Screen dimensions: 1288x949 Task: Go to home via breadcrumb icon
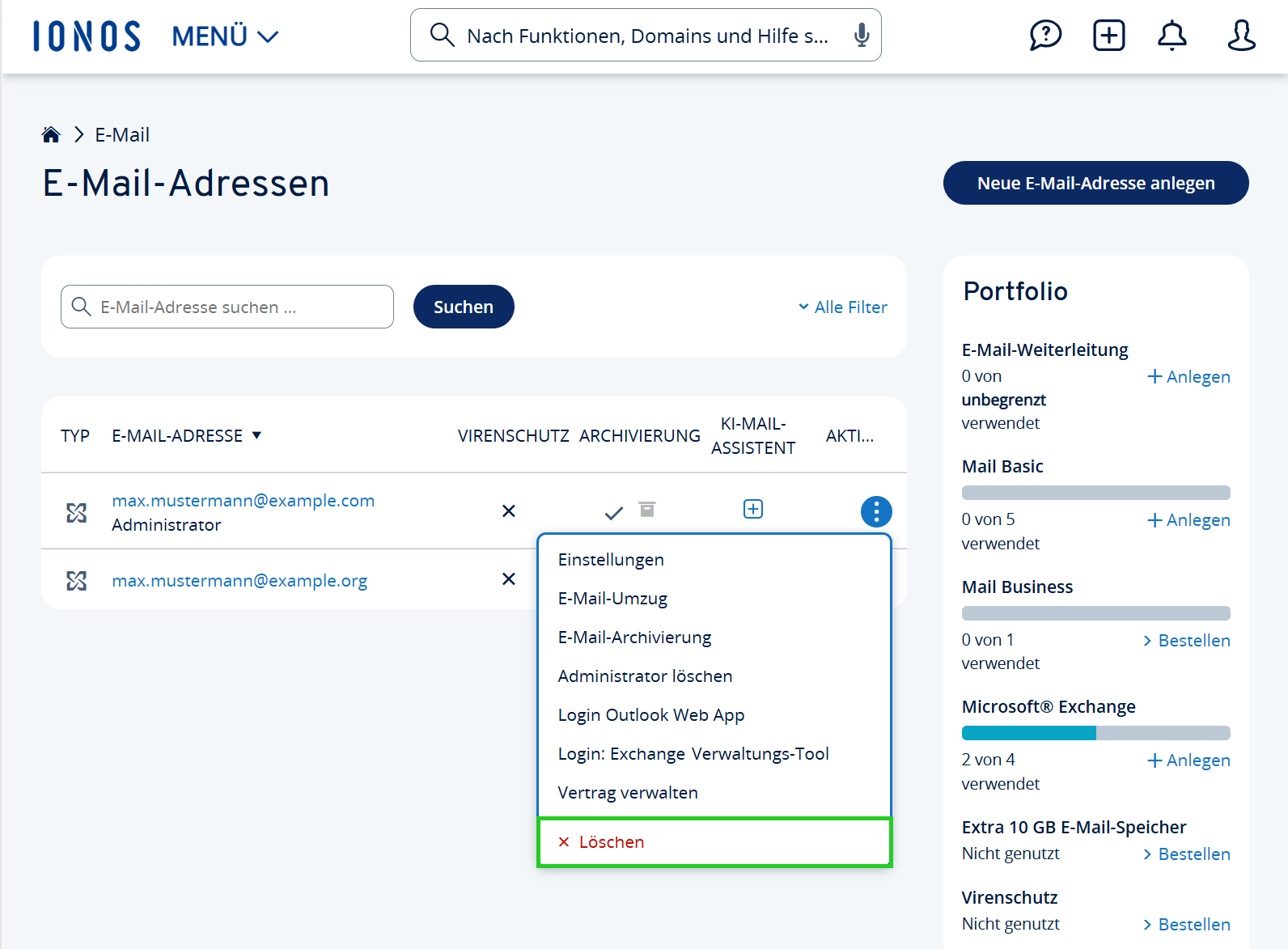click(51, 134)
